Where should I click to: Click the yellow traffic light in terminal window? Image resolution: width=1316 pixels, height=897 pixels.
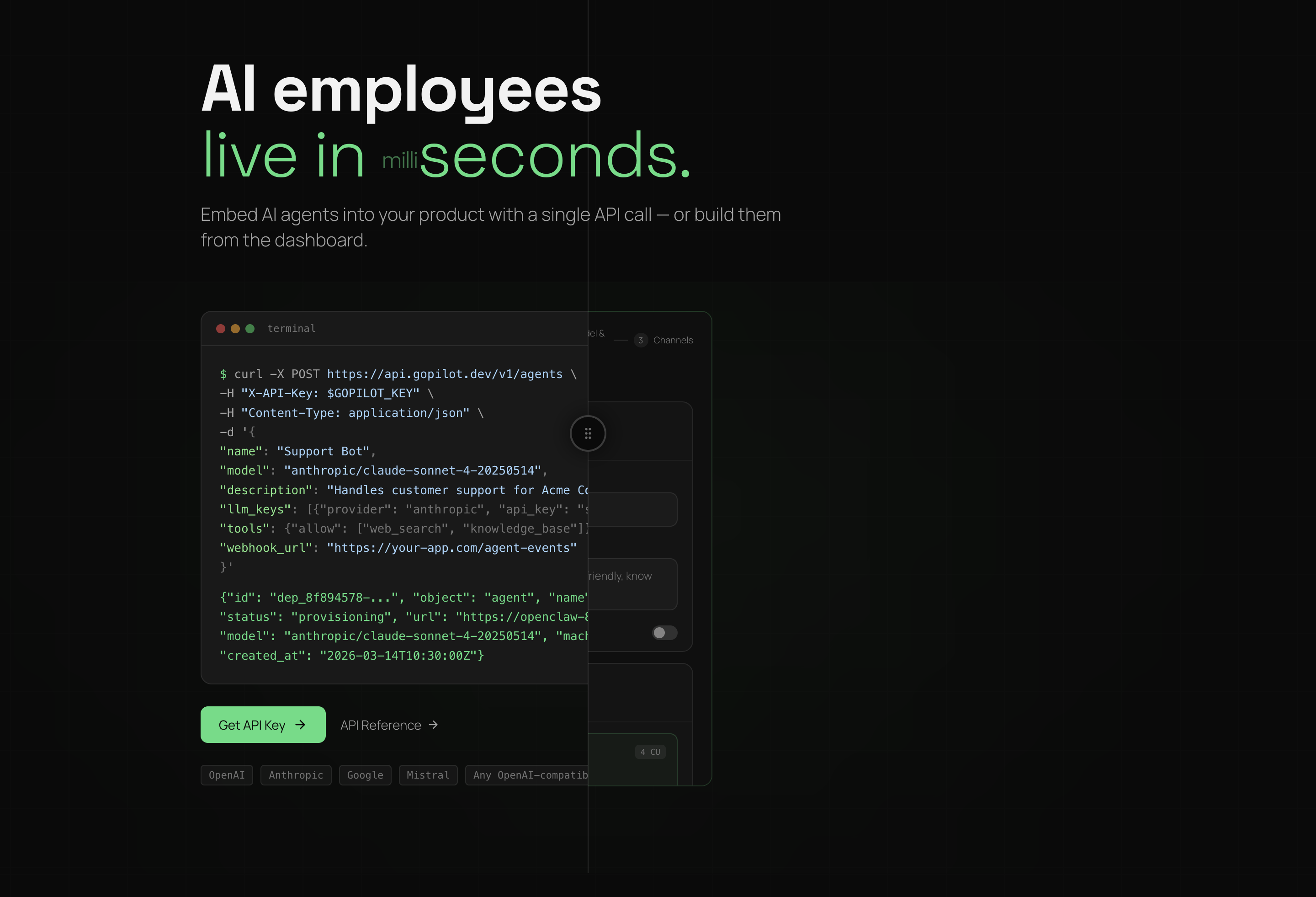click(235, 329)
